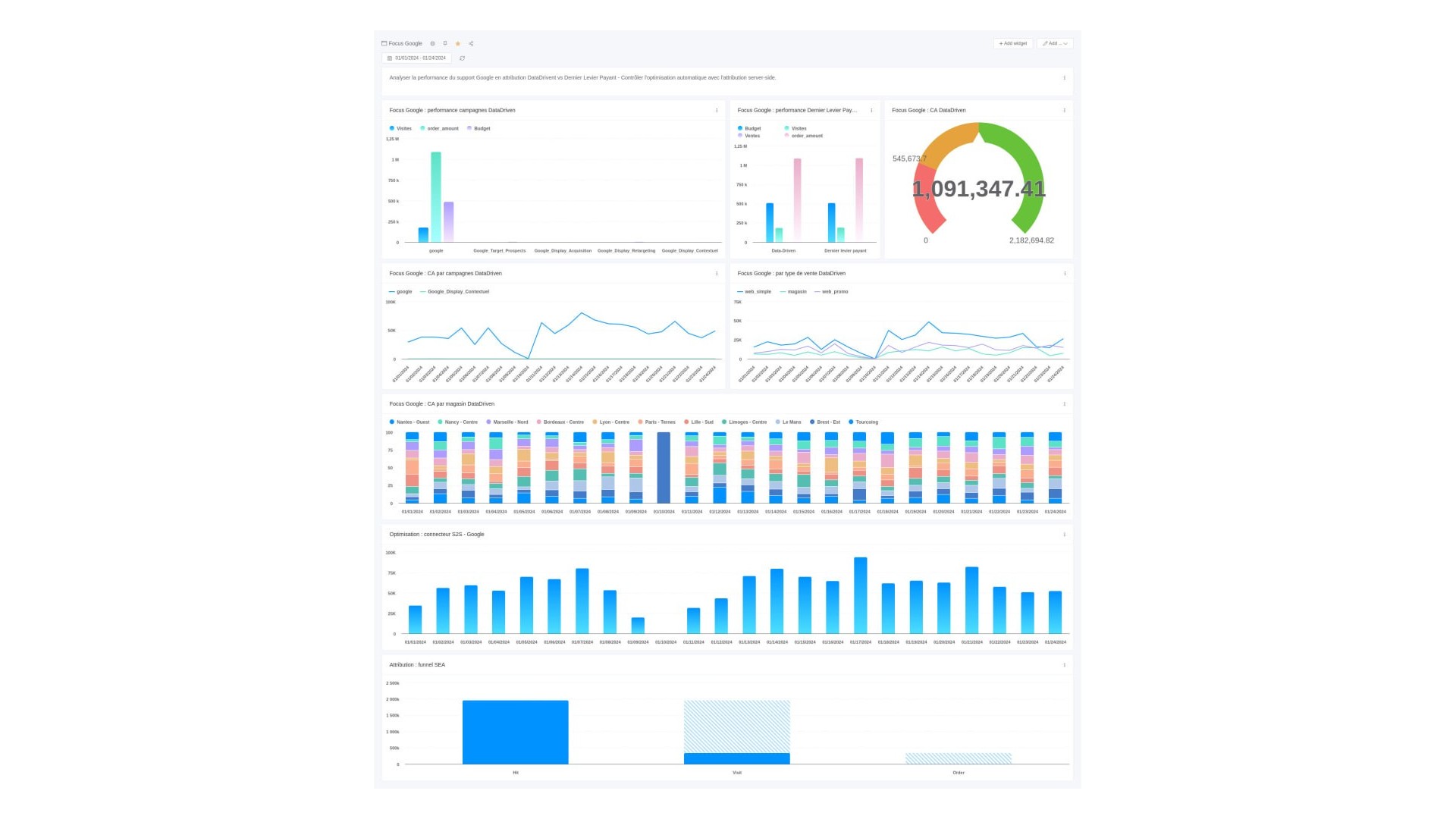Image resolution: width=1456 pixels, height=819 pixels.
Task: Toggle the 'Budget' legend in Dernier Levier widget
Action: pos(751,128)
